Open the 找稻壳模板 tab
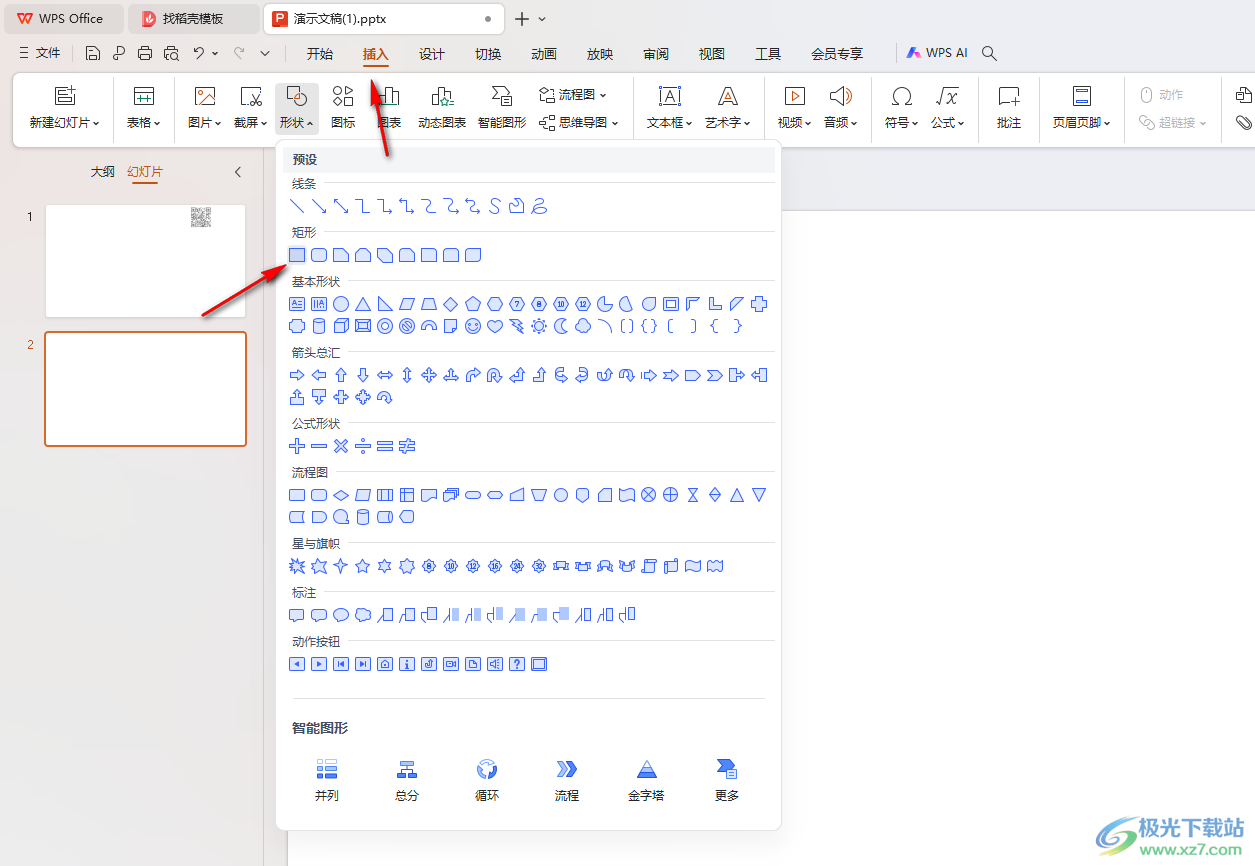The image size is (1255, 866). pos(194,18)
